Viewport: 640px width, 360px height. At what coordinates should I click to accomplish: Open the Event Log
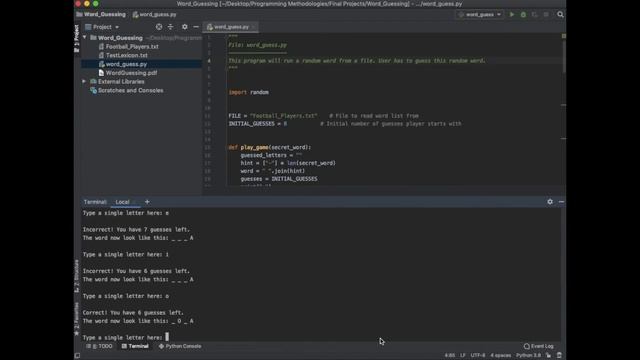point(538,346)
